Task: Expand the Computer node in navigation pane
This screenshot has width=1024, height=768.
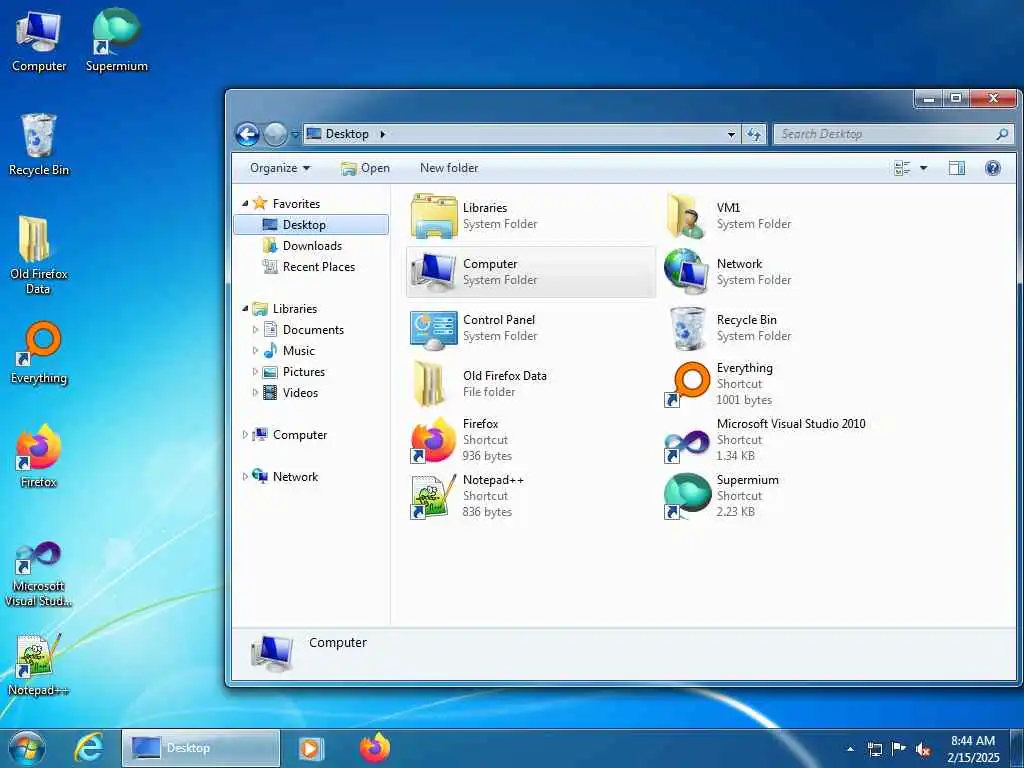Action: click(x=245, y=434)
